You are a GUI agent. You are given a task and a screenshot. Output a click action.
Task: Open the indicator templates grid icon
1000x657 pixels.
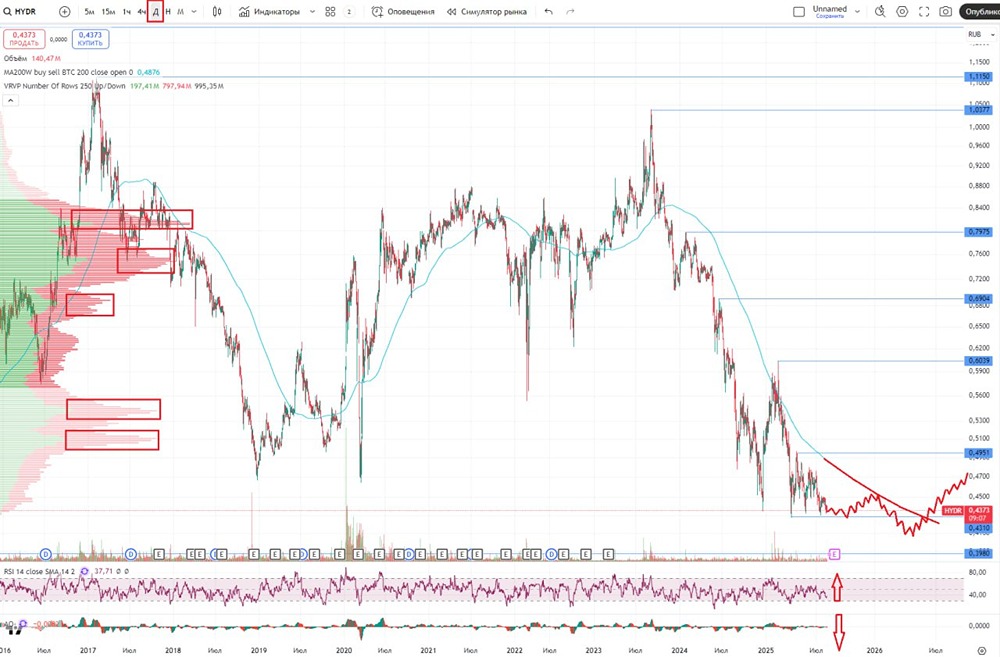pyautogui.click(x=330, y=11)
